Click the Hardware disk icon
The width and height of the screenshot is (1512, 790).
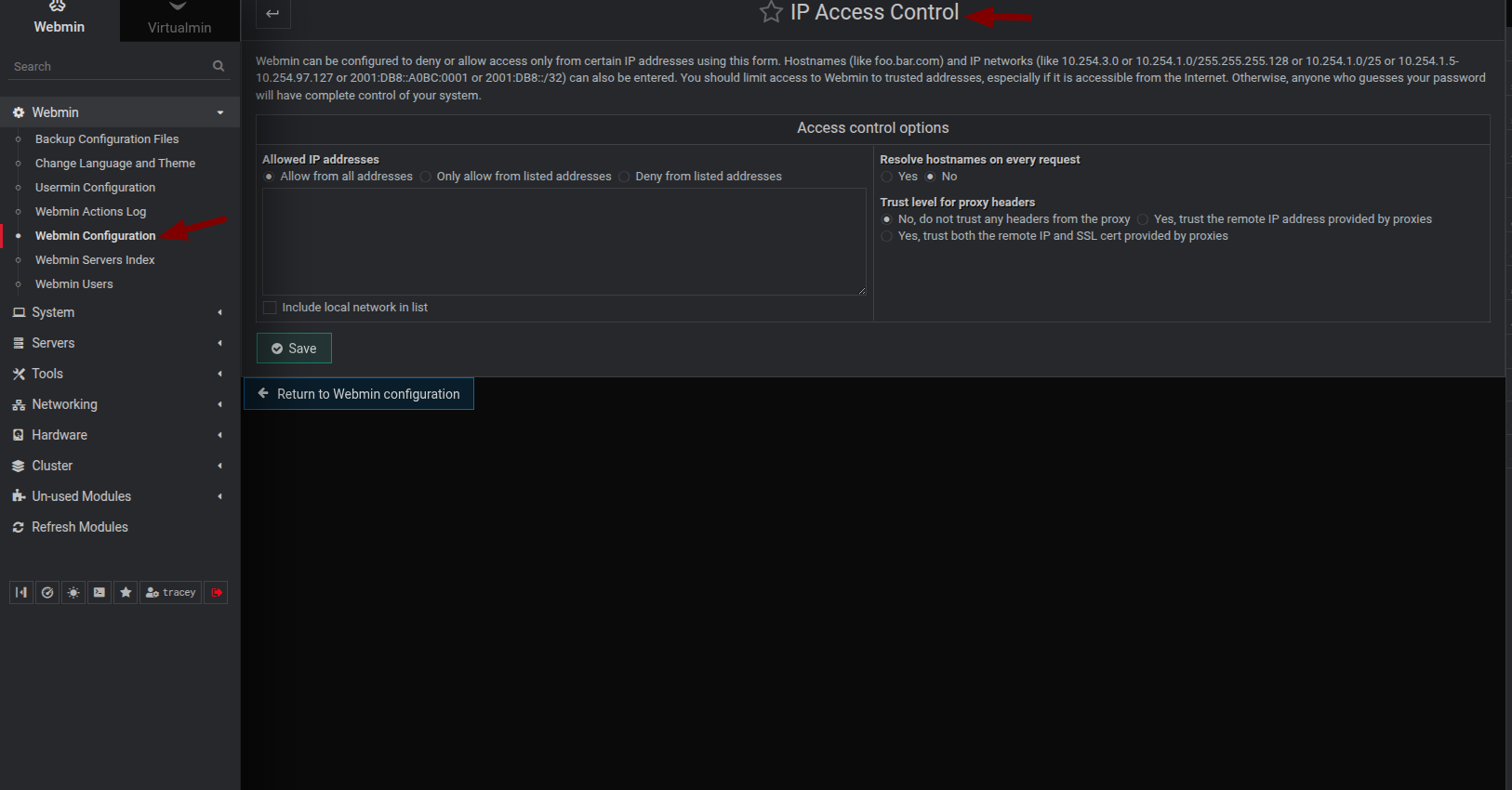(19, 435)
